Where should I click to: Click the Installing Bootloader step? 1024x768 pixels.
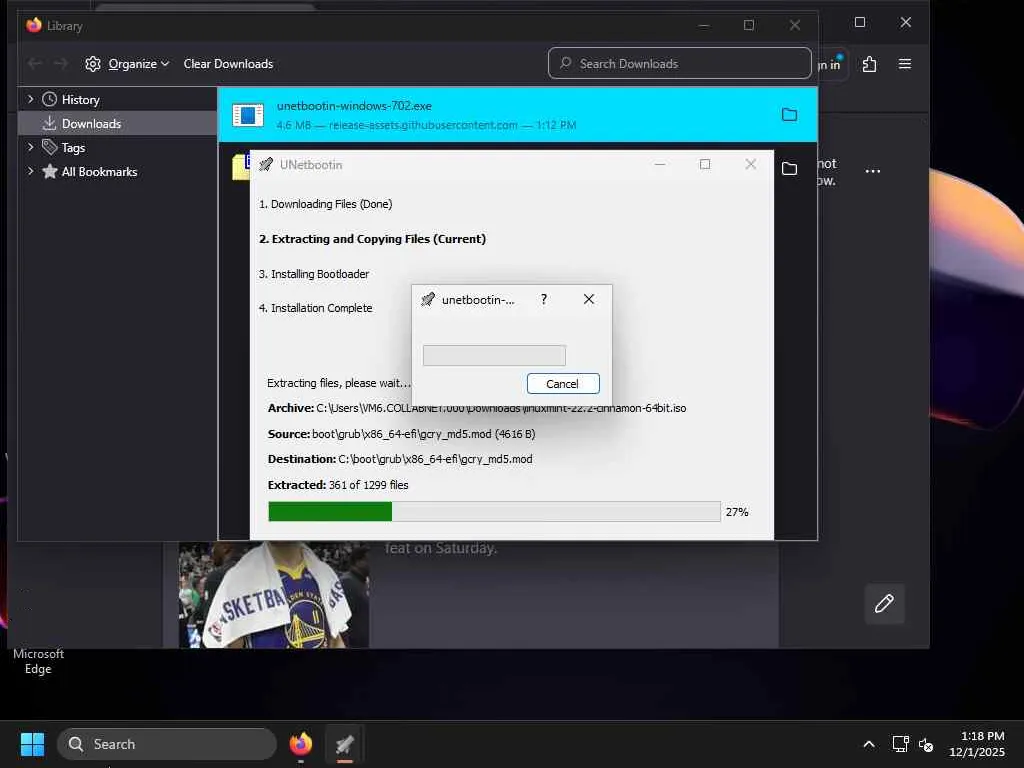point(313,274)
